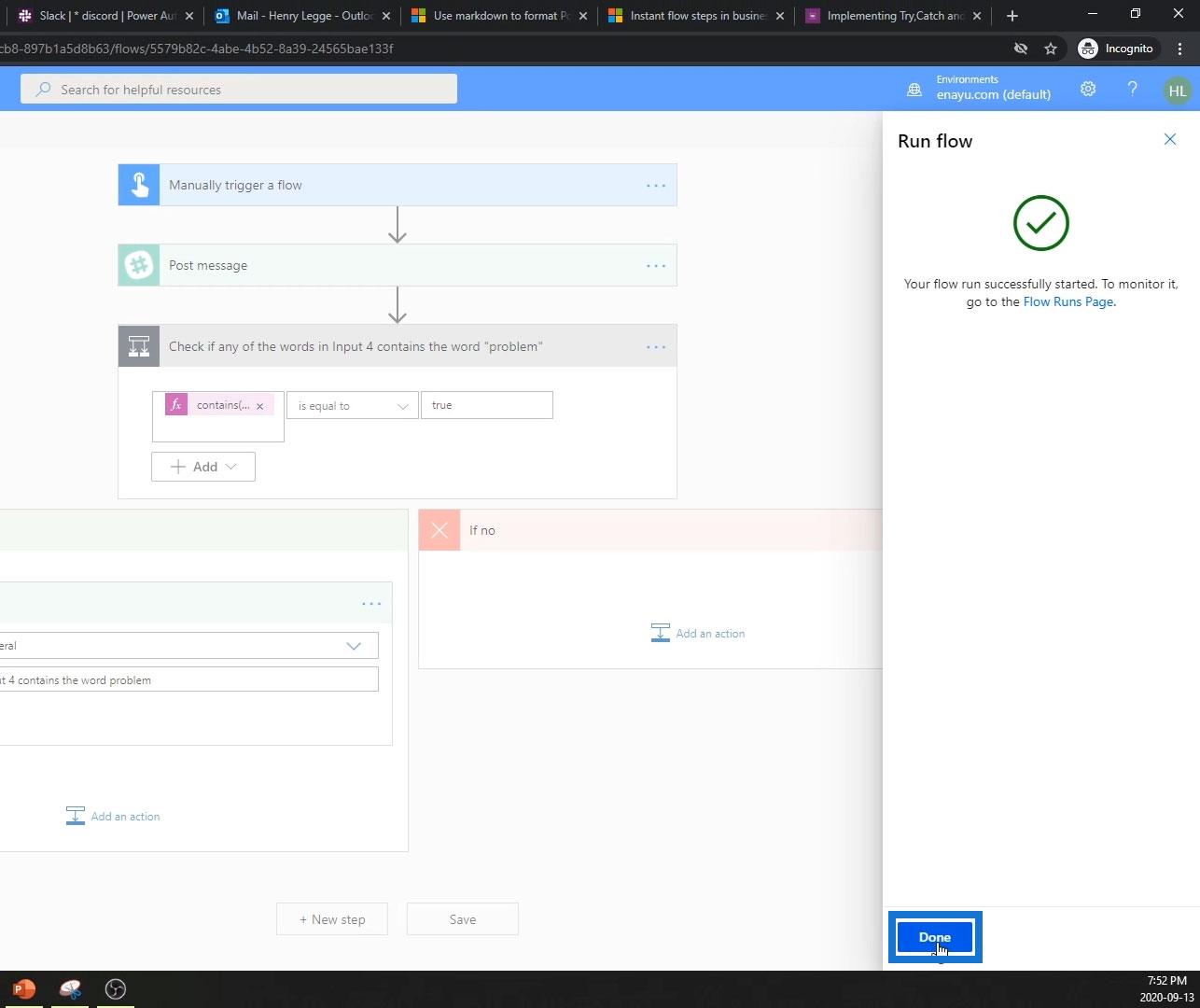Click the Done button
Viewport: 1200px width, 1008px height.
[x=935, y=937]
